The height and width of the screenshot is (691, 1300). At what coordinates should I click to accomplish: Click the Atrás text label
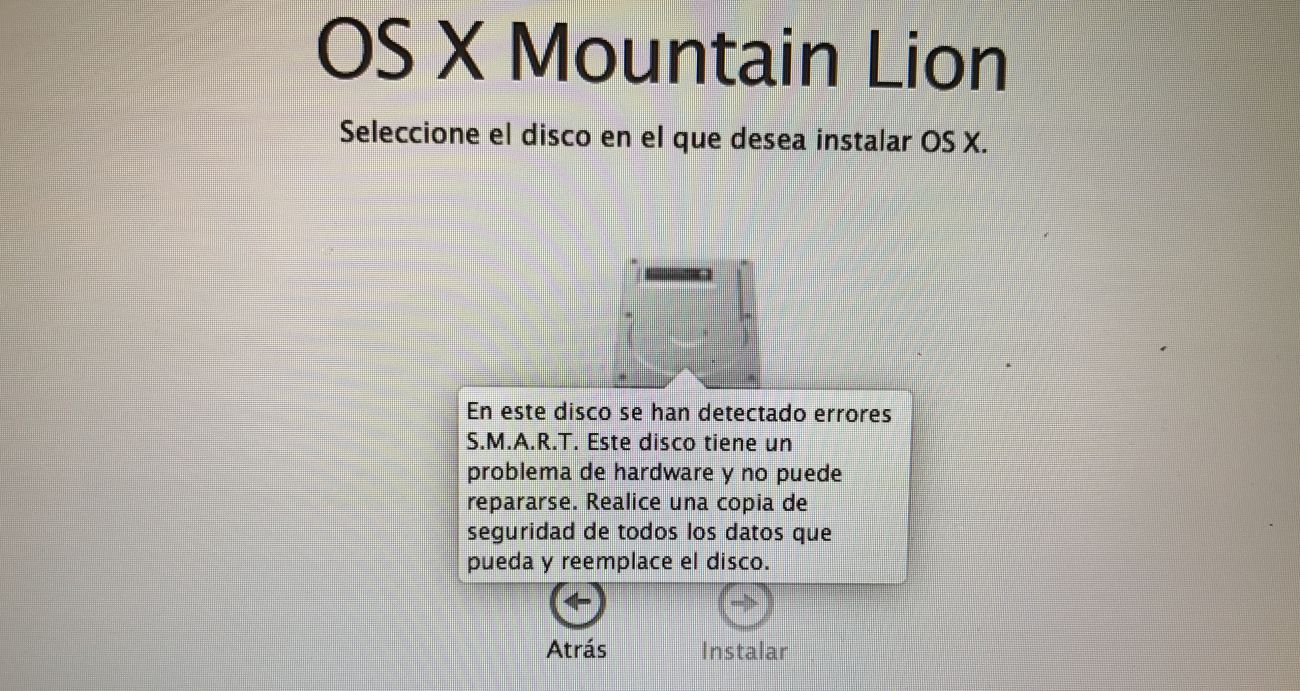(577, 649)
